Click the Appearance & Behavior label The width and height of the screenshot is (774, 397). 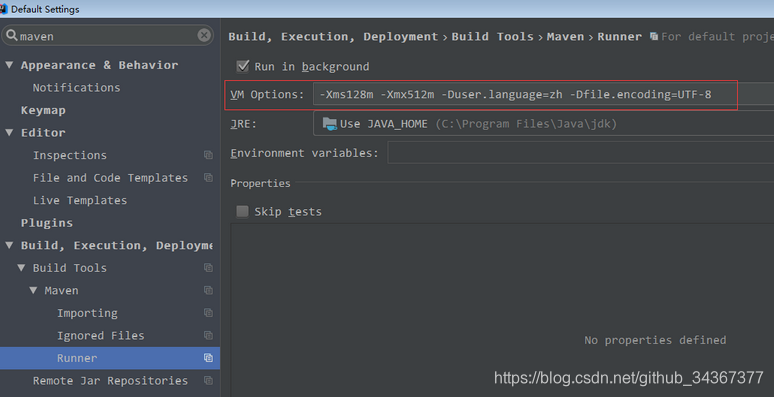[99, 65]
